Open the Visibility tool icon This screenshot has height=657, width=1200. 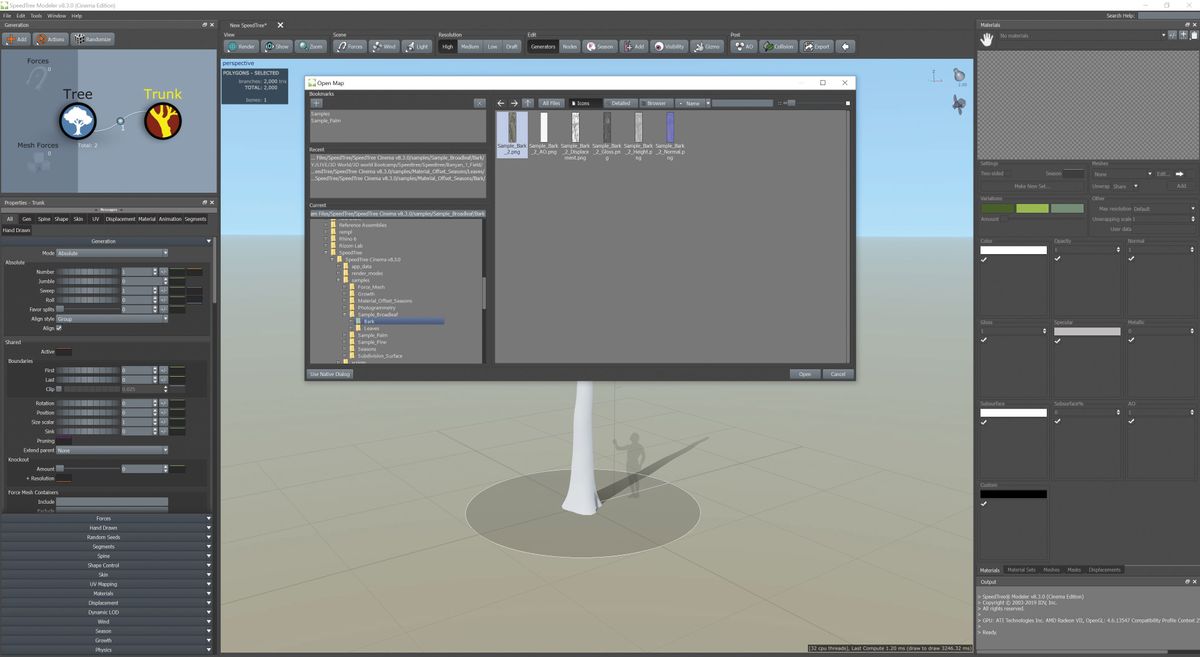click(668, 46)
